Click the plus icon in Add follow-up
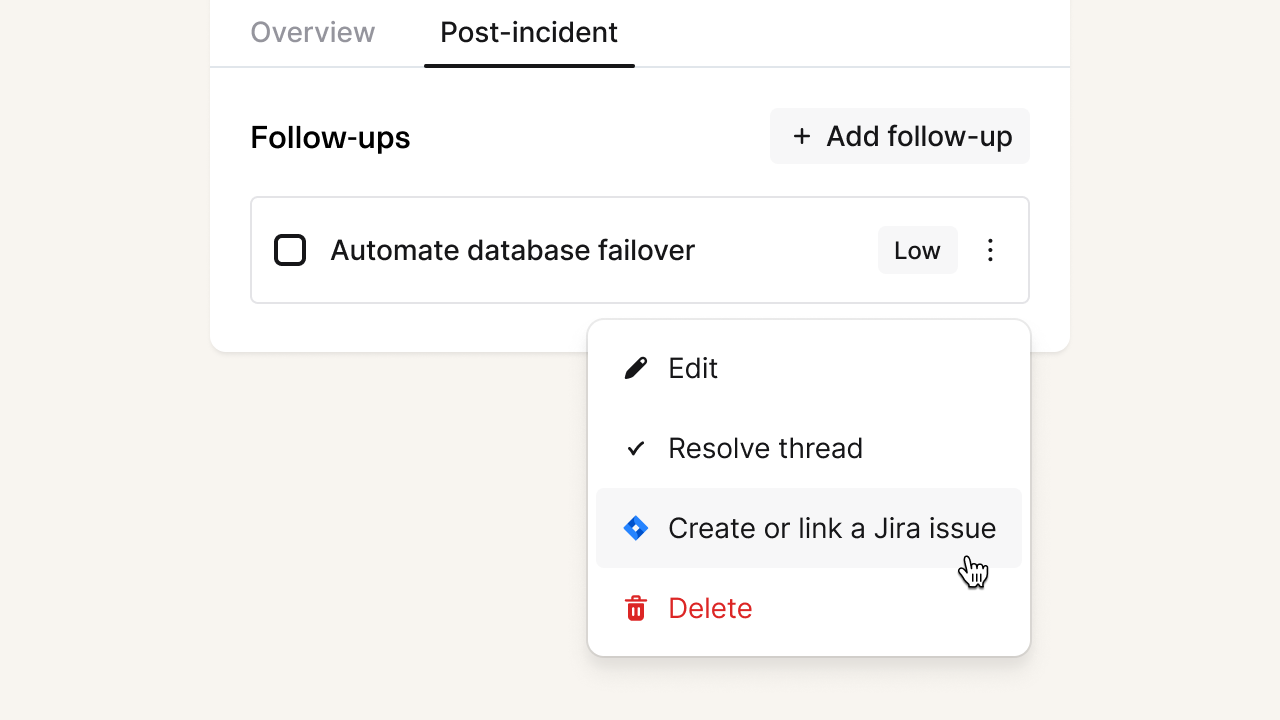1280x720 pixels. 801,136
